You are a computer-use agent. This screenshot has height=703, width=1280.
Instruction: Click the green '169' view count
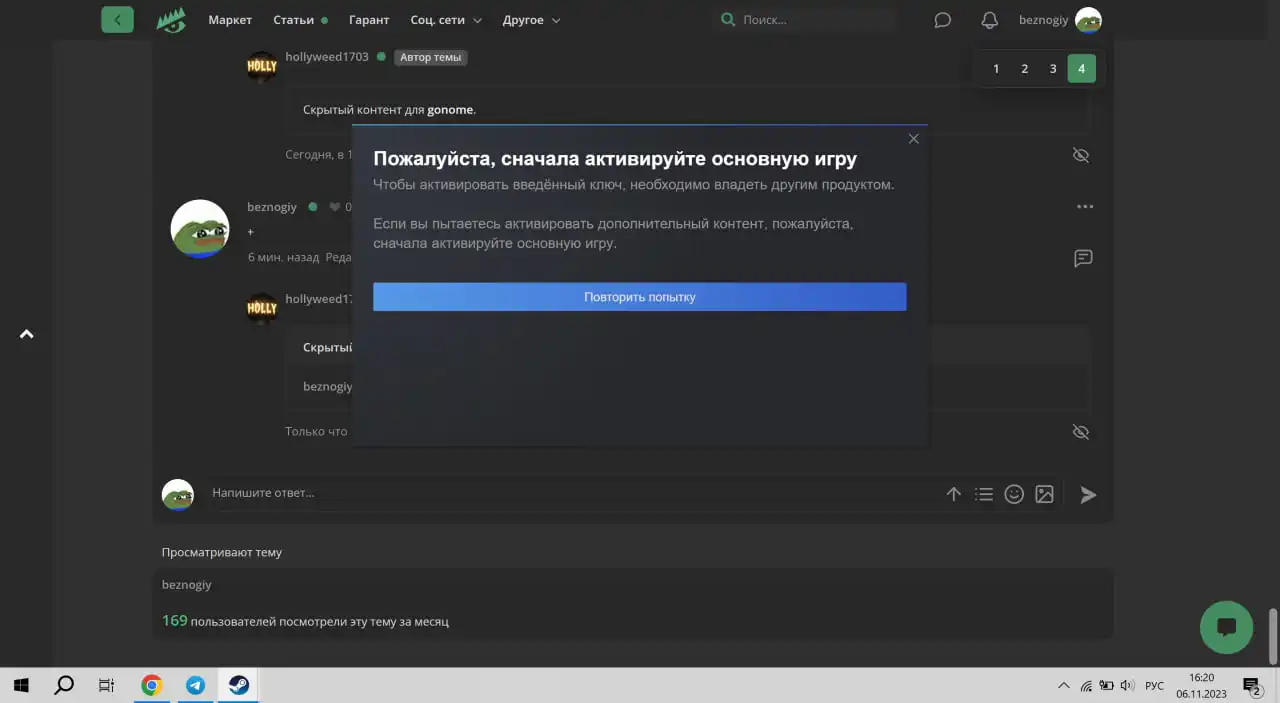pos(174,621)
